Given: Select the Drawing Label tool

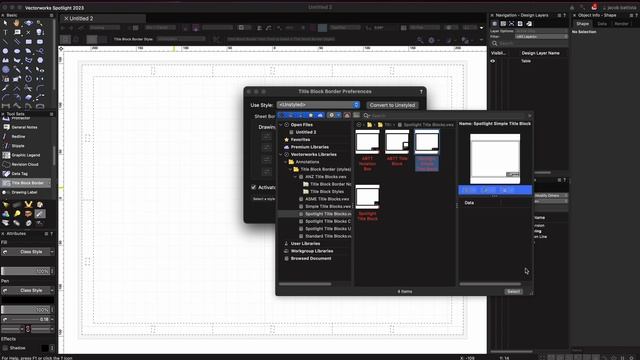Looking at the screenshot, I should pyautogui.click(x=25, y=192).
